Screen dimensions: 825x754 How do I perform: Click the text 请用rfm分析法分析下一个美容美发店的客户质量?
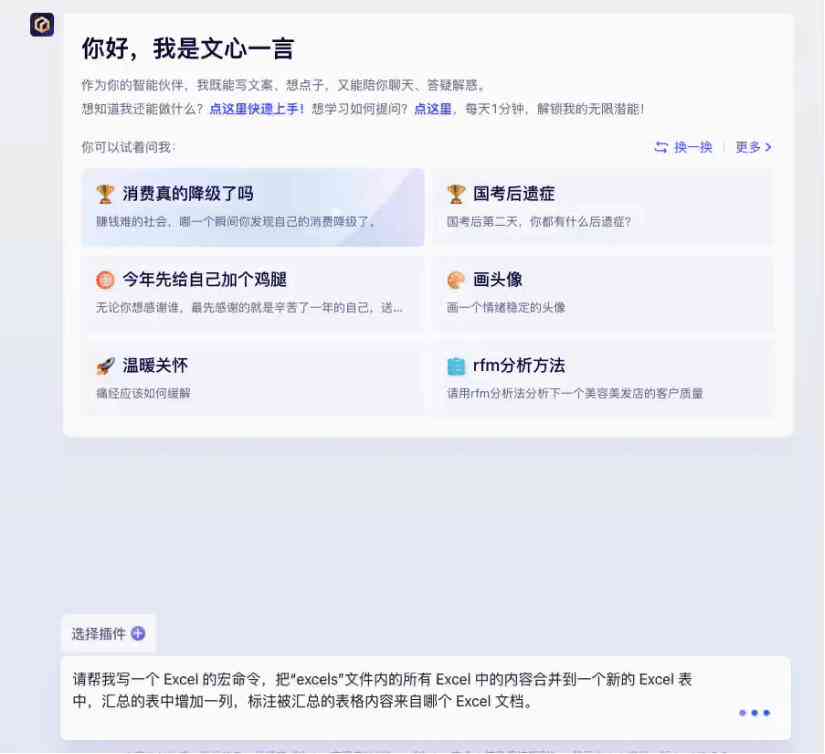pos(575,393)
